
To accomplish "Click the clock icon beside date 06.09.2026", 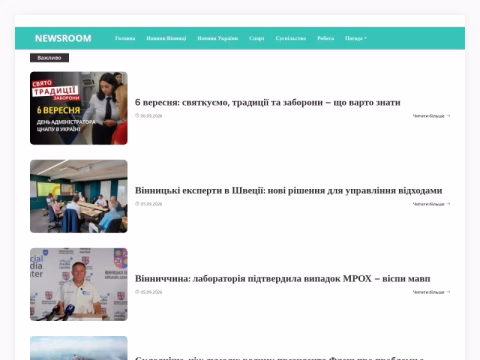I will [137, 116].
